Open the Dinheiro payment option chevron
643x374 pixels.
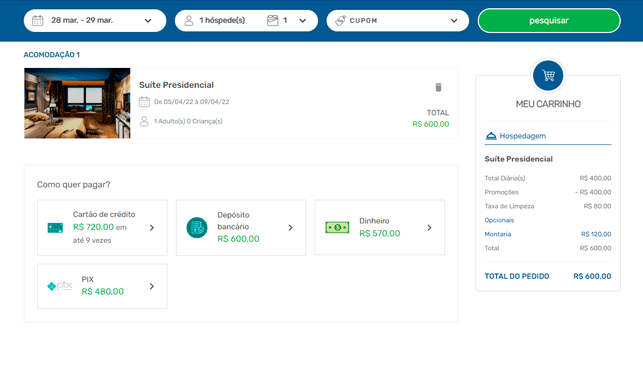point(429,228)
